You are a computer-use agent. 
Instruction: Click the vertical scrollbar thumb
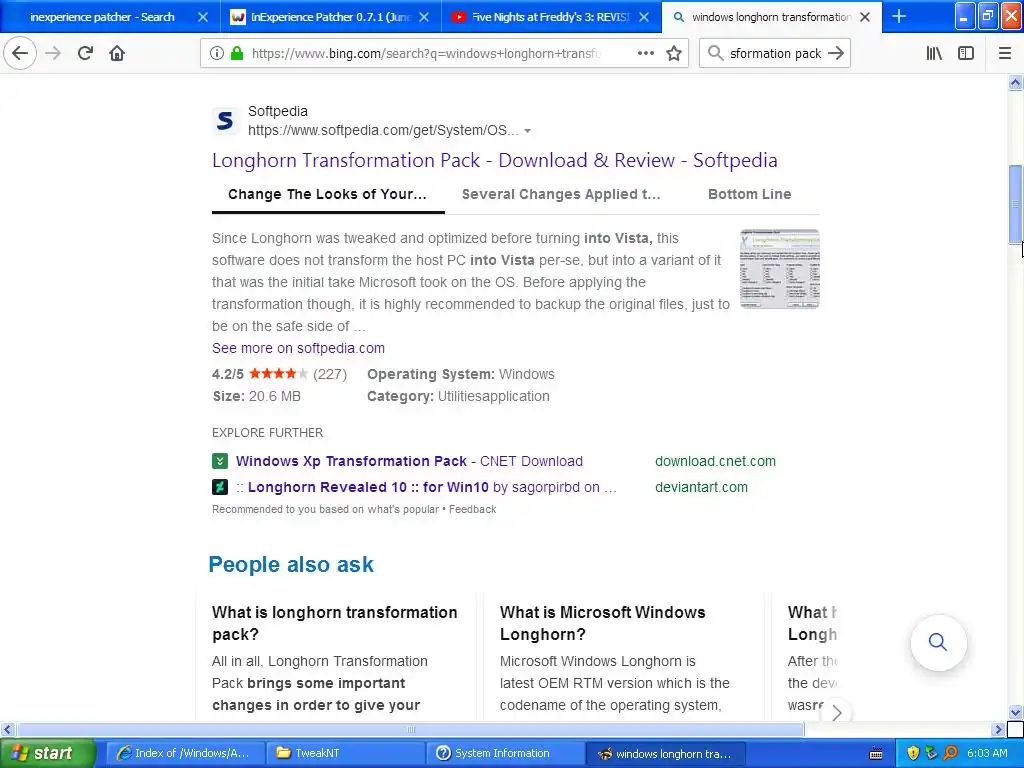click(1015, 204)
